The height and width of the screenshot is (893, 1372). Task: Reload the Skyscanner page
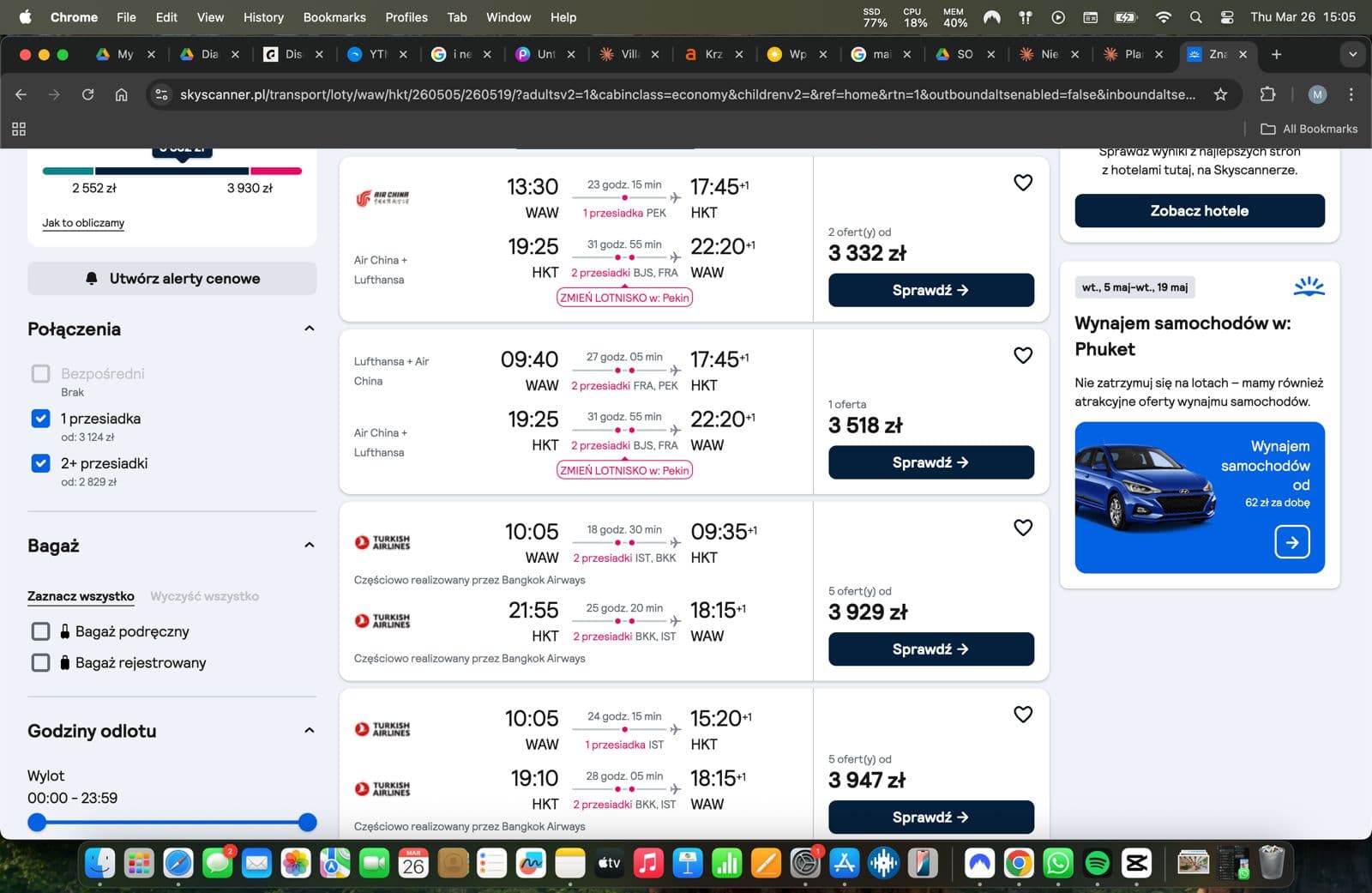pyautogui.click(x=87, y=94)
